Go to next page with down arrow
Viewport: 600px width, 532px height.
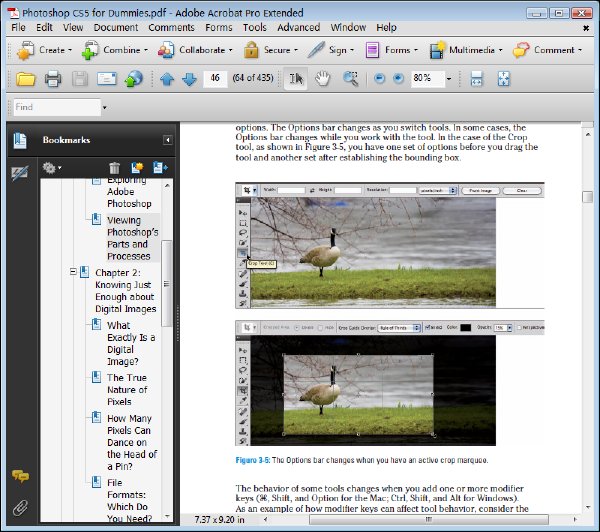click(189, 79)
